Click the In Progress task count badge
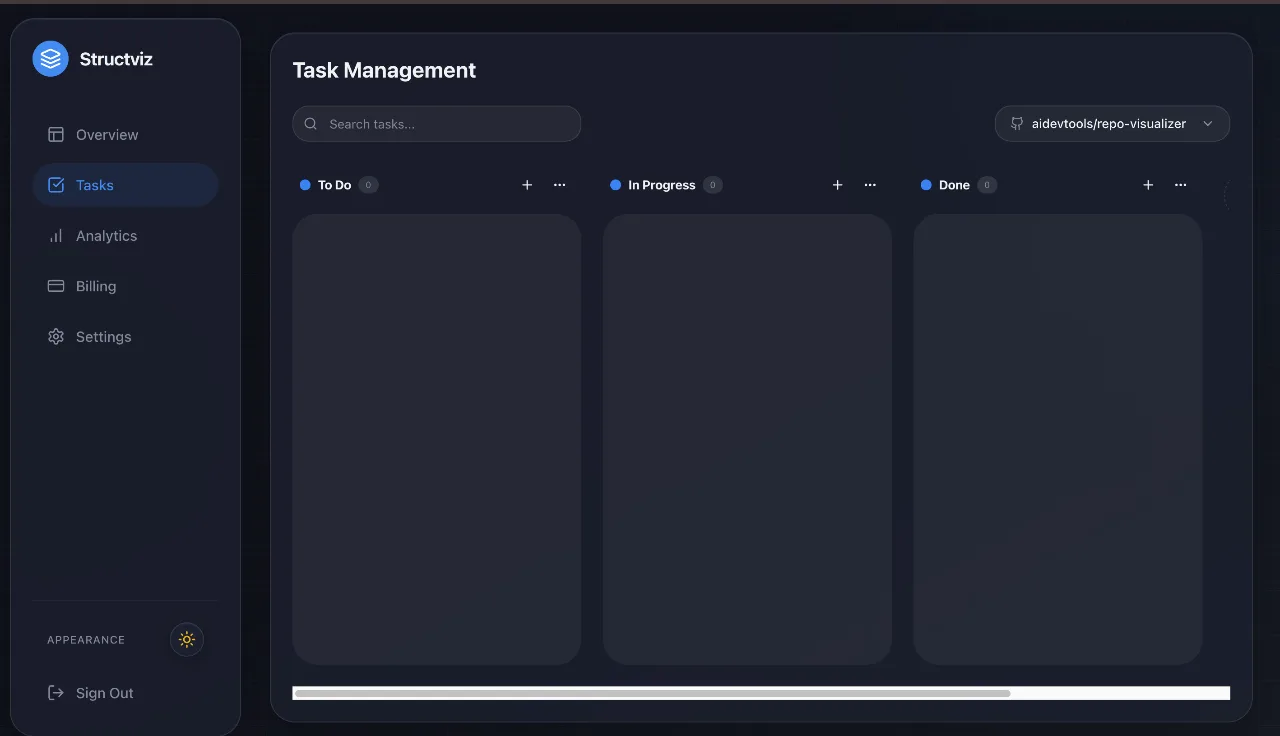1280x736 pixels. [x=712, y=185]
